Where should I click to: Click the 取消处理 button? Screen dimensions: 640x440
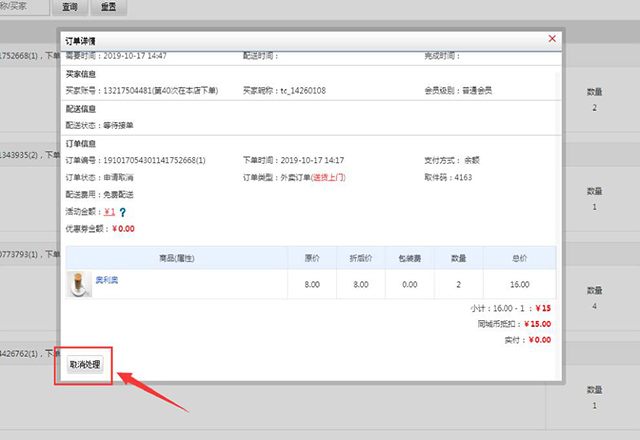85,366
